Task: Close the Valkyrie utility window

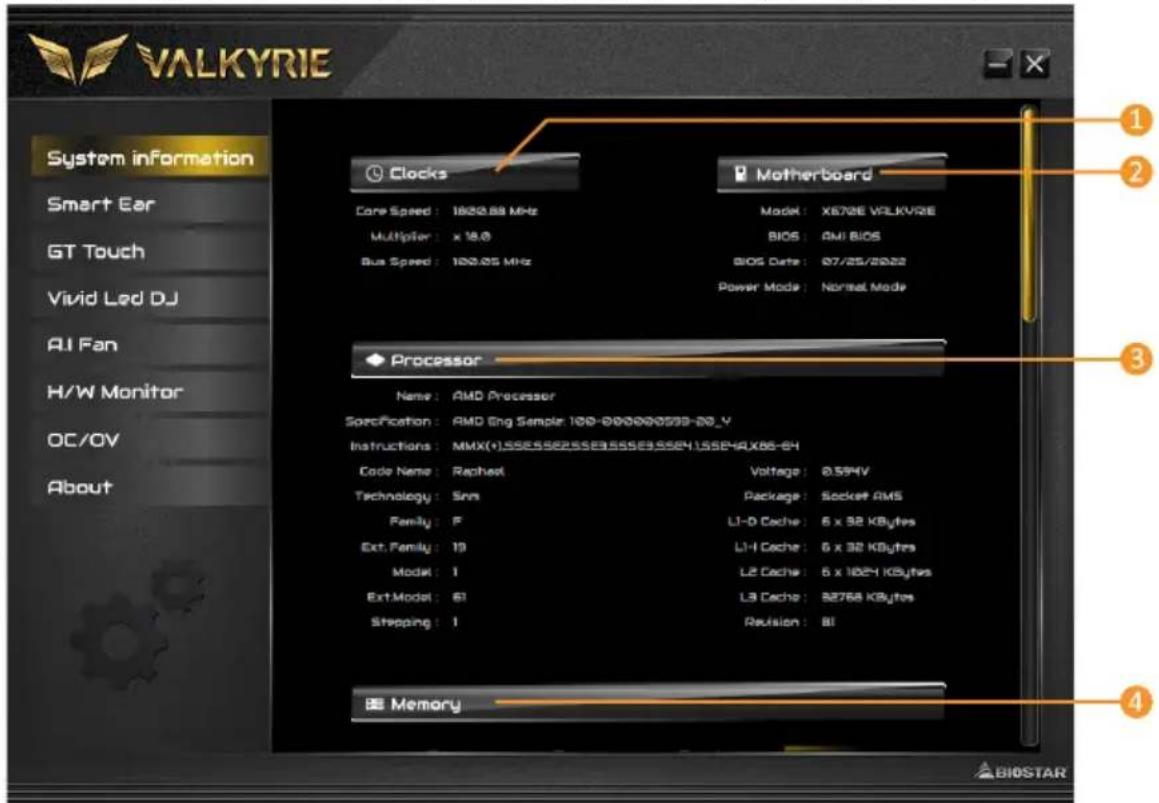Action: pos(1034,65)
